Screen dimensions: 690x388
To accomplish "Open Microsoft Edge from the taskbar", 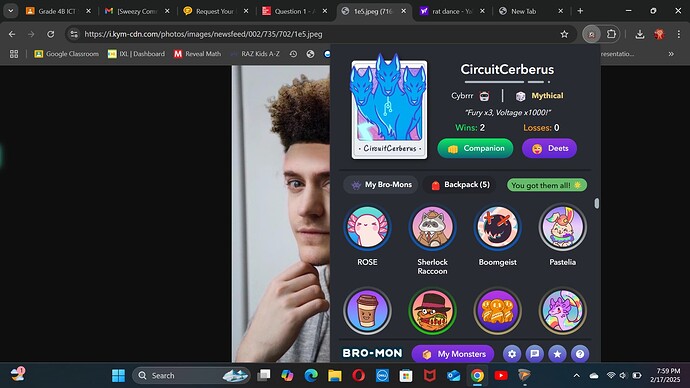I will (311, 375).
